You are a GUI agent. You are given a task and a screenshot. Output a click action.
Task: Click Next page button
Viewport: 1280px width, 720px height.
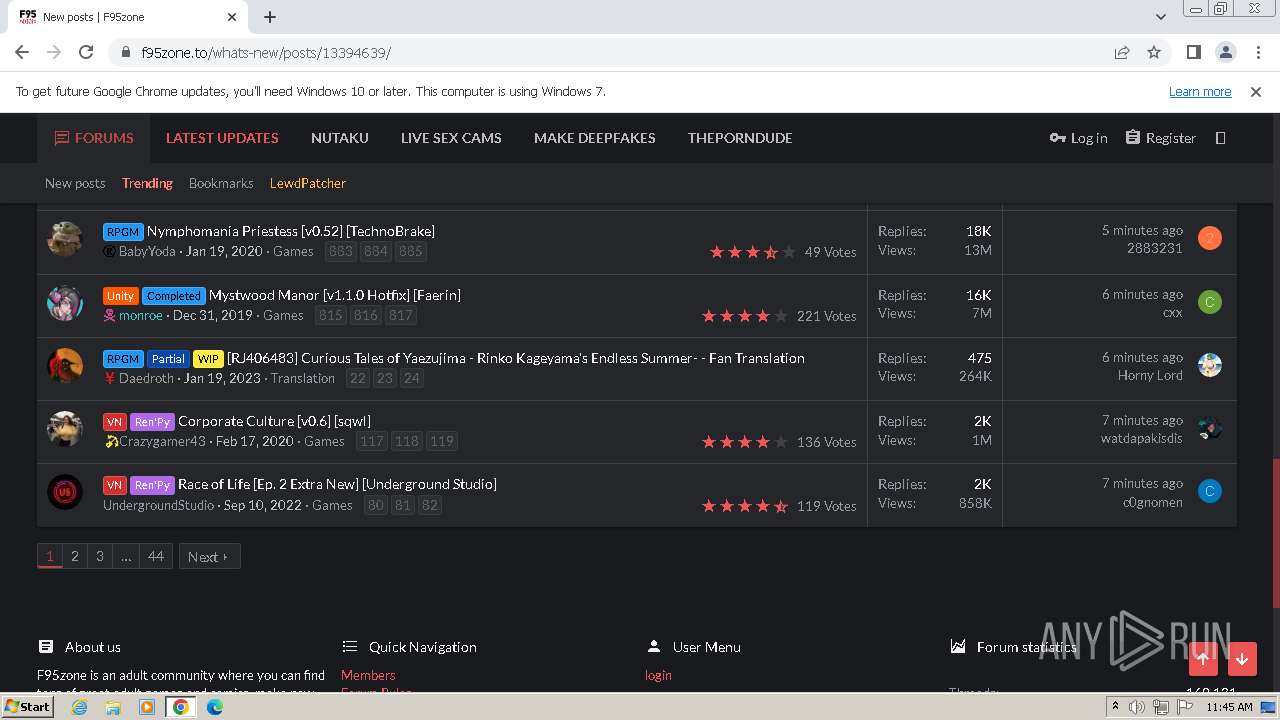[209, 556]
